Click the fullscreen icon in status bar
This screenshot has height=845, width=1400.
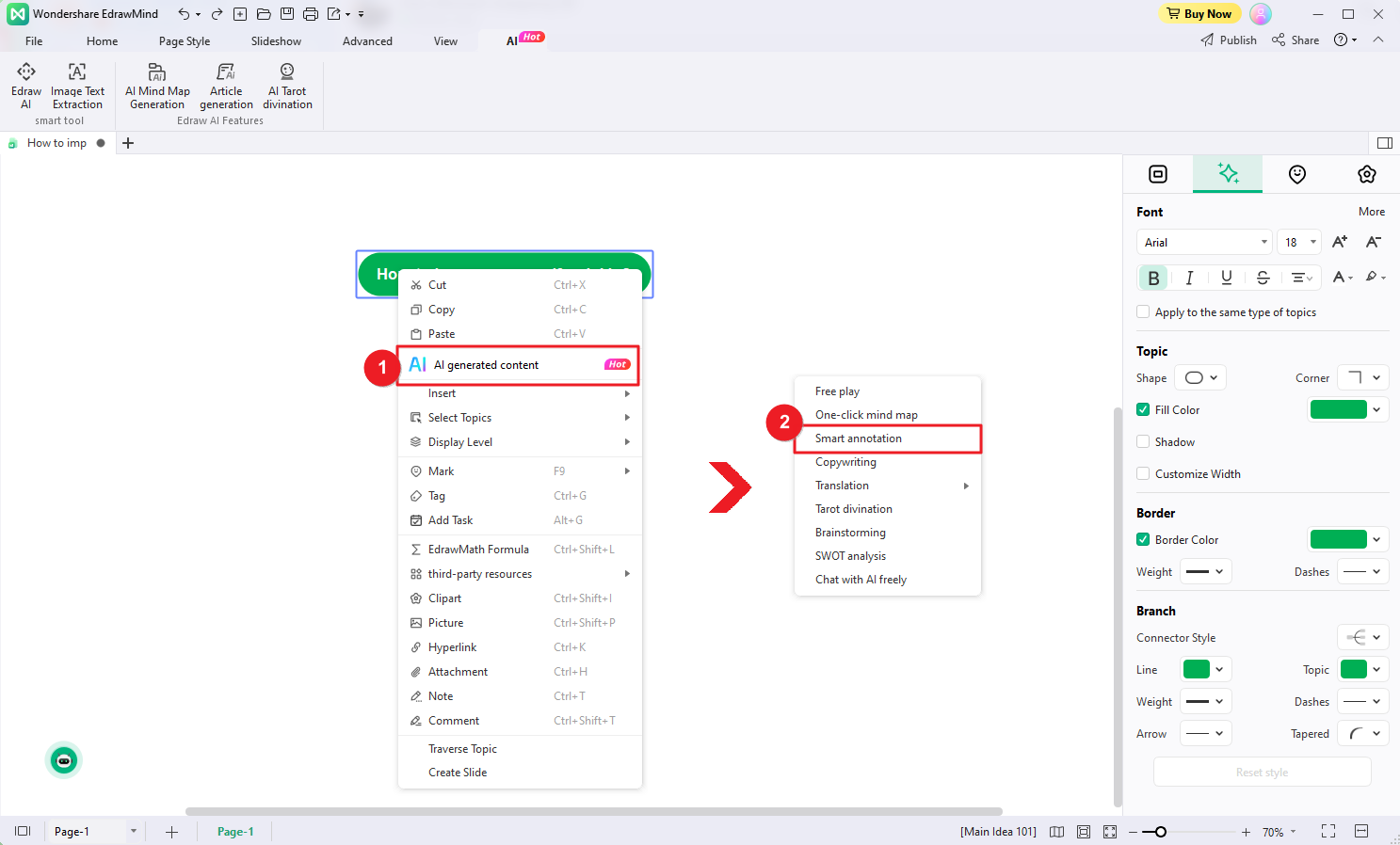[x=1328, y=831]
